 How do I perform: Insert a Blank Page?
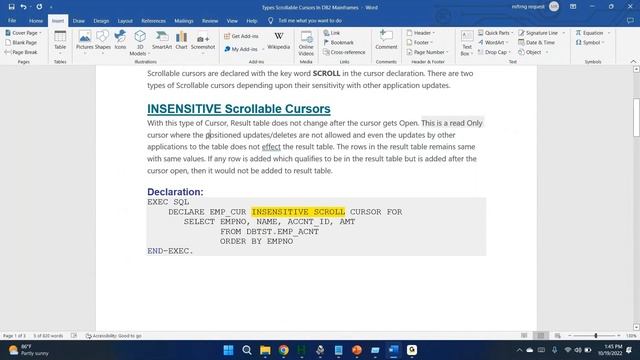(21, 42)
